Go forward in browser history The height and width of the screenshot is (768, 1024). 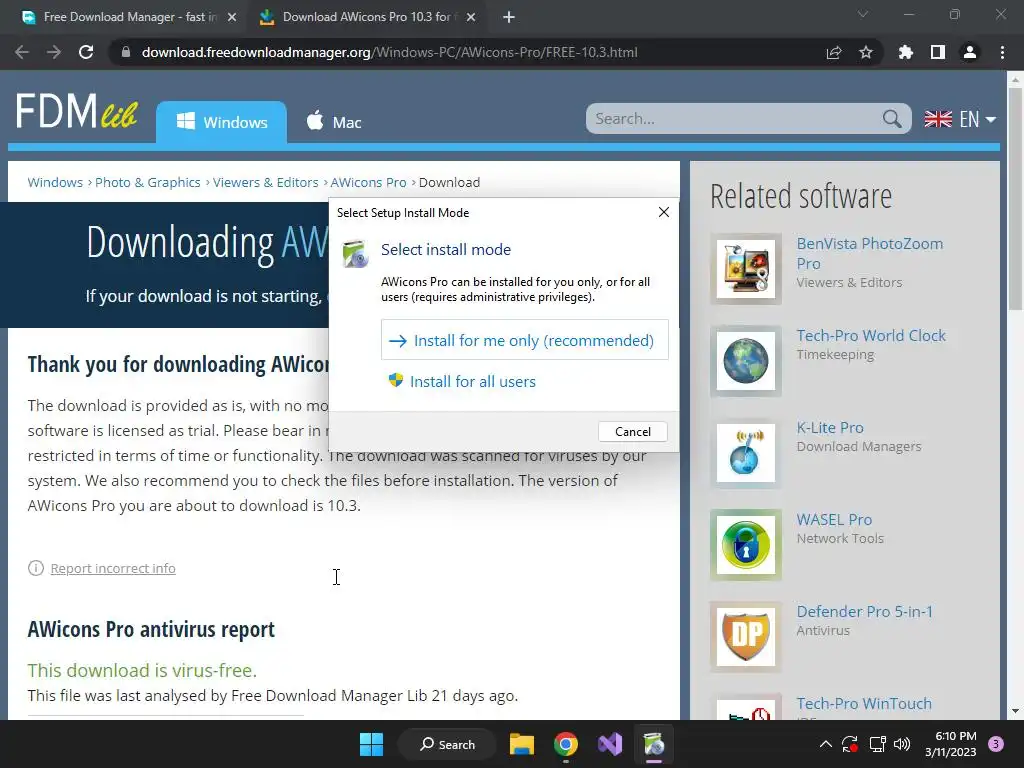coord(54,52)
